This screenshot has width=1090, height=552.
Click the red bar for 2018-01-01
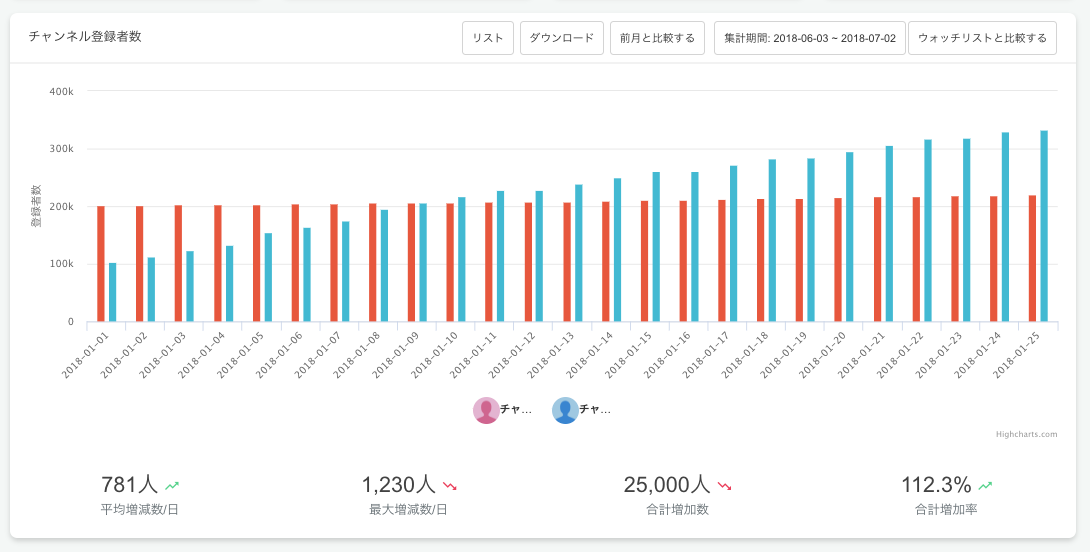point(101,264)
